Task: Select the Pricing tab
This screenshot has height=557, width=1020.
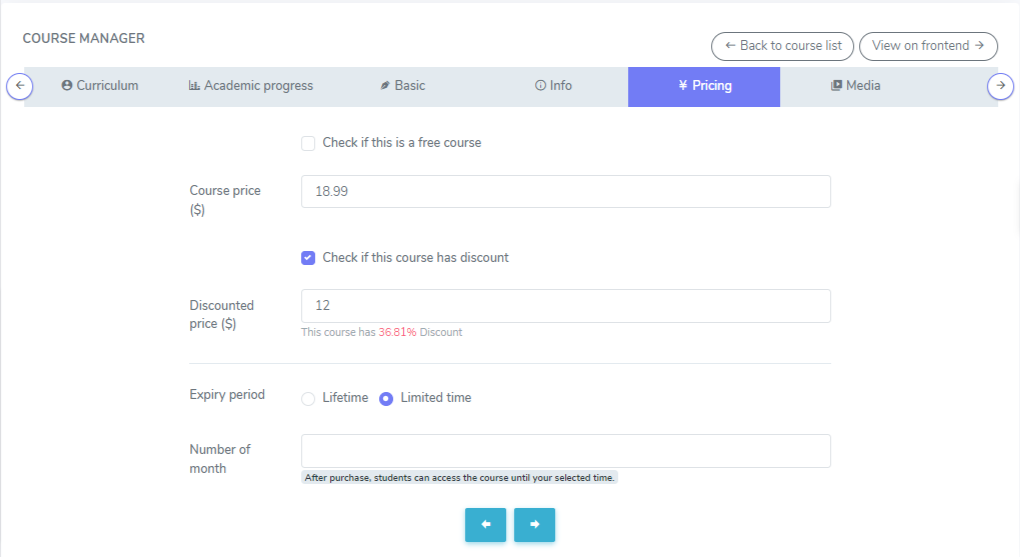Action: pos(704,86)
